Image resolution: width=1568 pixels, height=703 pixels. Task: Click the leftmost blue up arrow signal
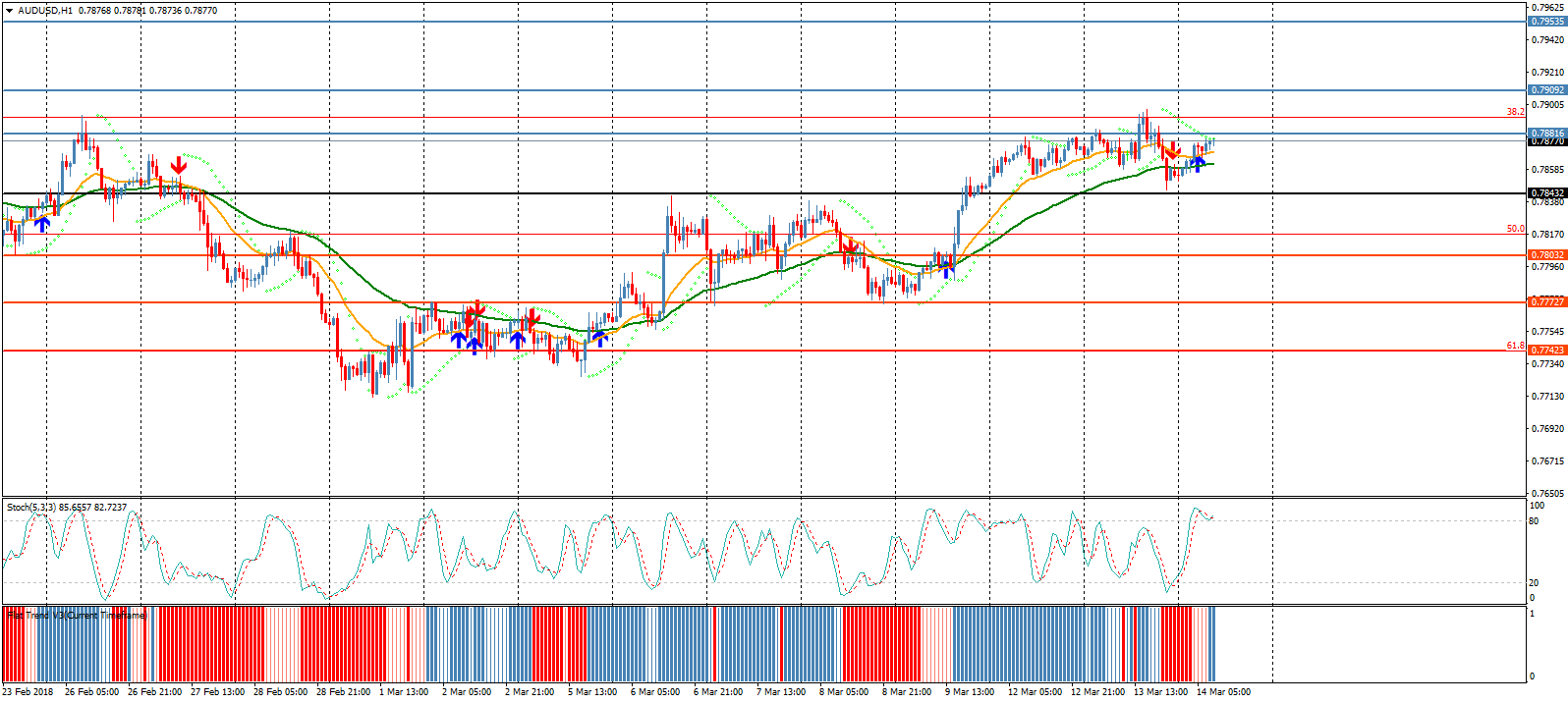point(42,224)
